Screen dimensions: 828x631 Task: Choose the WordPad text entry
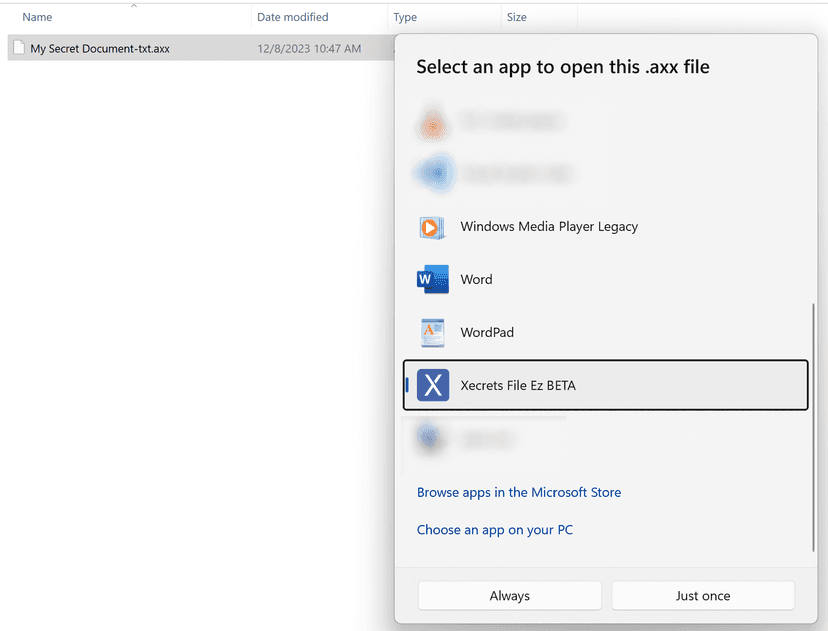click(x=487, y=333)
